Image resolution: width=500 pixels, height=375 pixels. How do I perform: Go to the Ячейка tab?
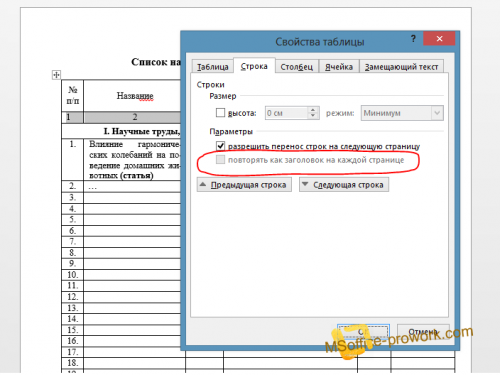tap(339, 67)
